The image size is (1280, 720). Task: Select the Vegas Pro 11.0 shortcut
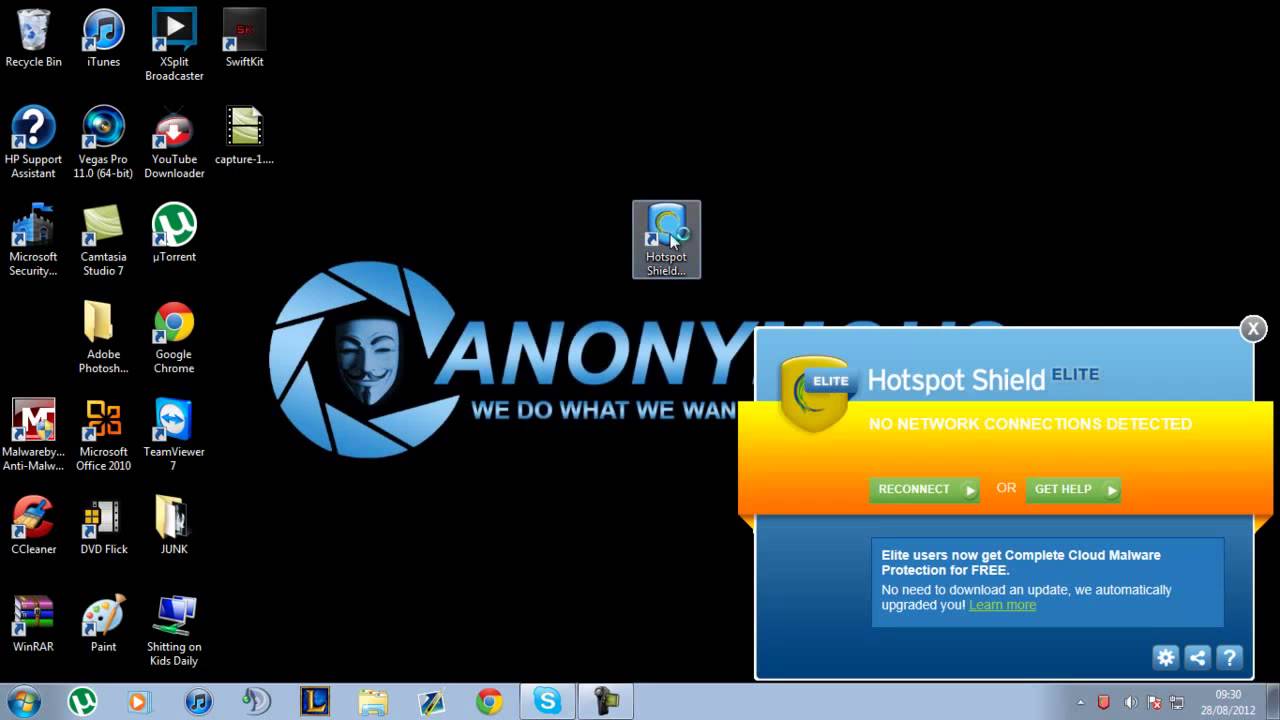click(103, 142)
